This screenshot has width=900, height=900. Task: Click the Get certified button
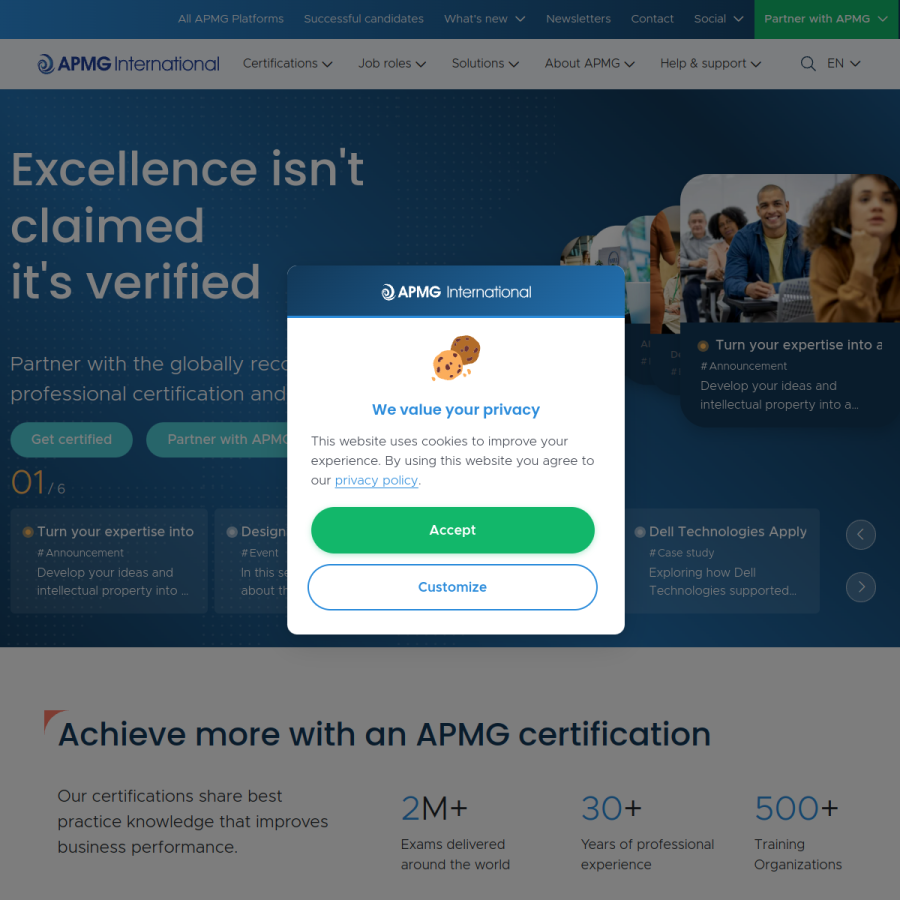pyautogui.click(x=72, y=440)
